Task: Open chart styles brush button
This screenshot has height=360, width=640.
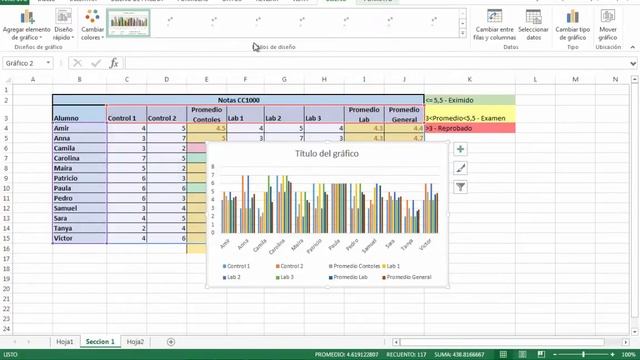Action: 460,168
